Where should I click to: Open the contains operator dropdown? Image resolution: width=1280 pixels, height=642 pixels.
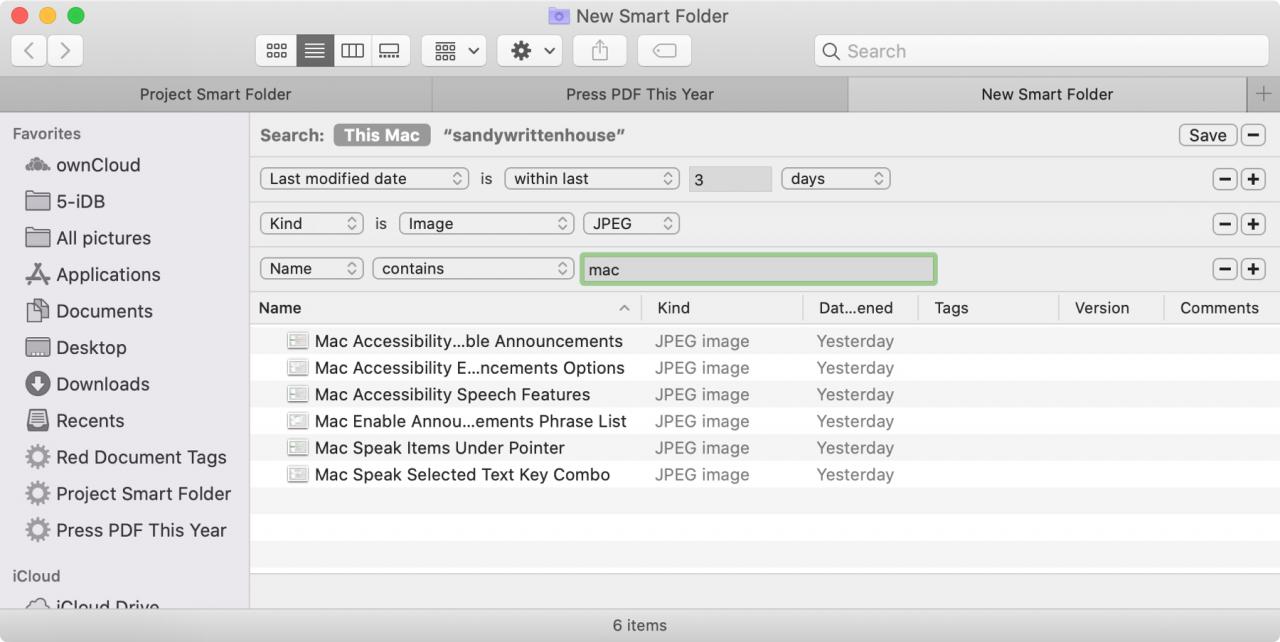coord(473,269)
